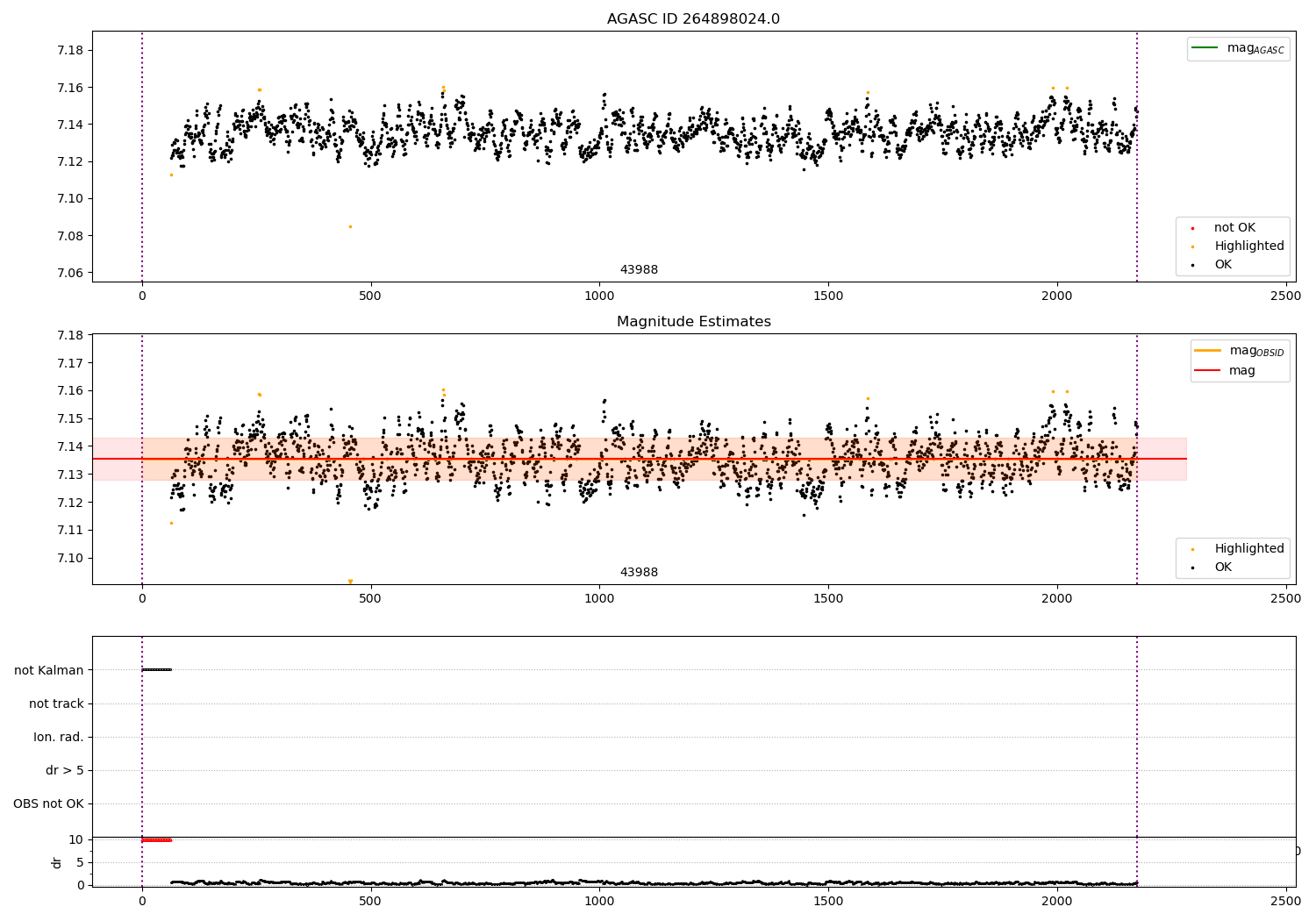Click the 'dr > 5' row label

click(x=65, y=770)
